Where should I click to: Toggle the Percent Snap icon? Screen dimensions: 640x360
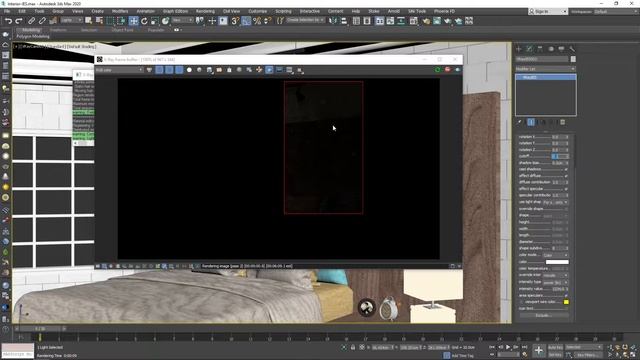pos(257,21)
